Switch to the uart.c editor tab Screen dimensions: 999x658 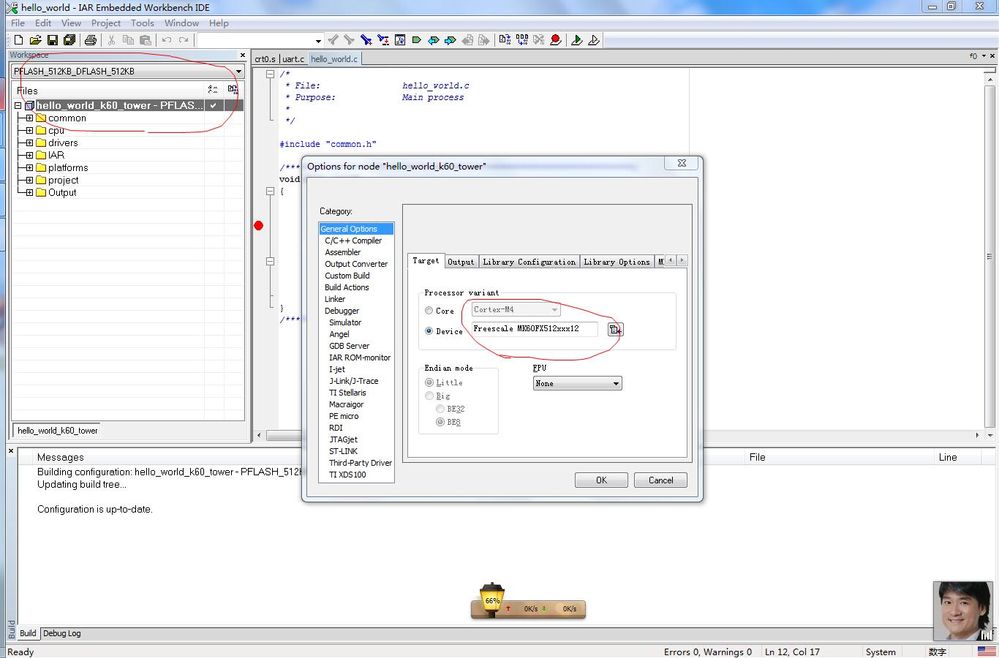tap(293, 59)
